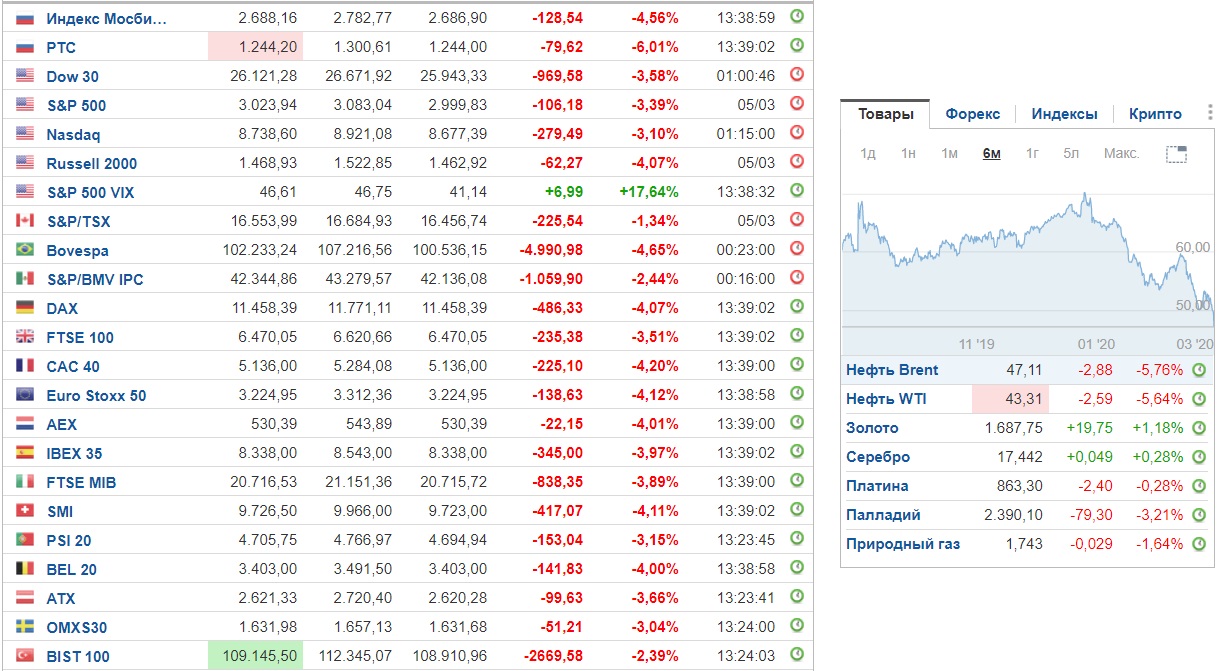The width and height of the screenshot is (1228, 671).
Task: Click the Spain flag beside IBEX 35
Action: pos(25,453)
